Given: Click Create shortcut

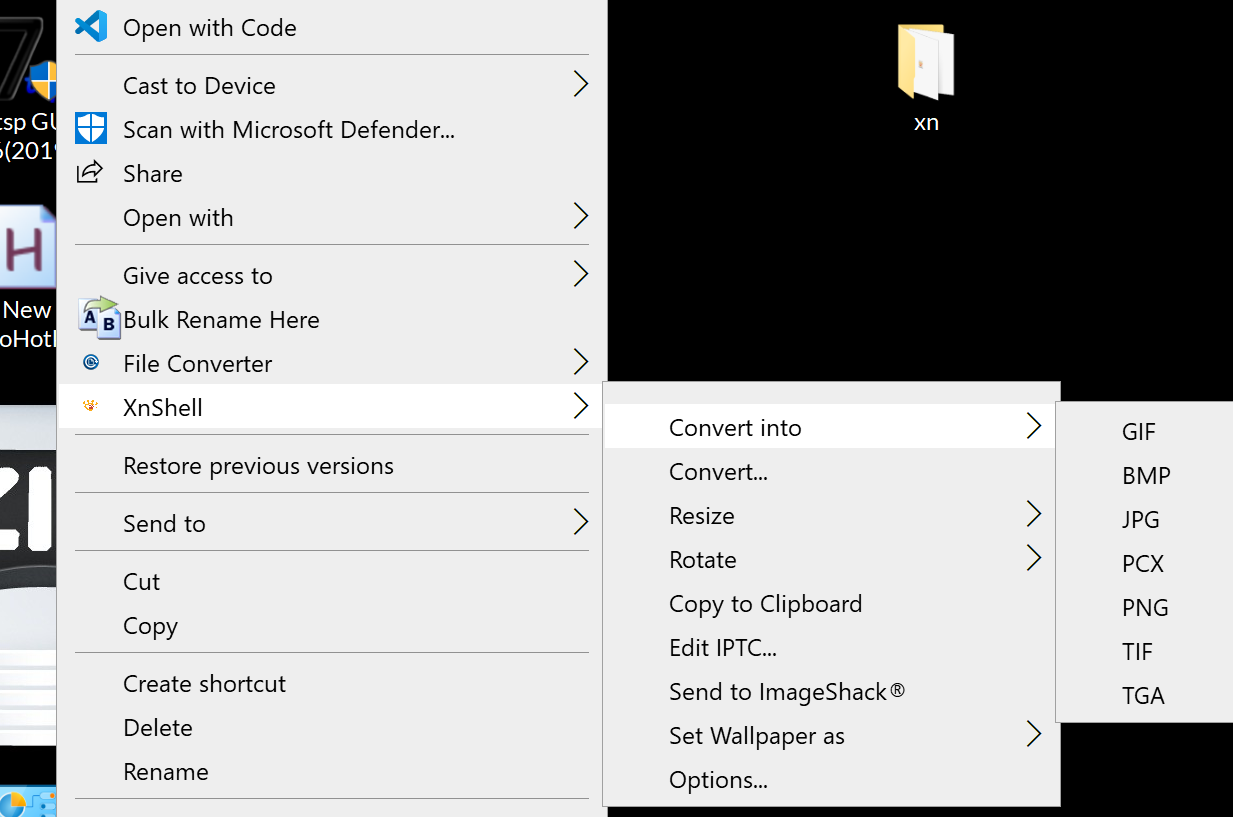Looking at the screenshot, I should point(204,683).
